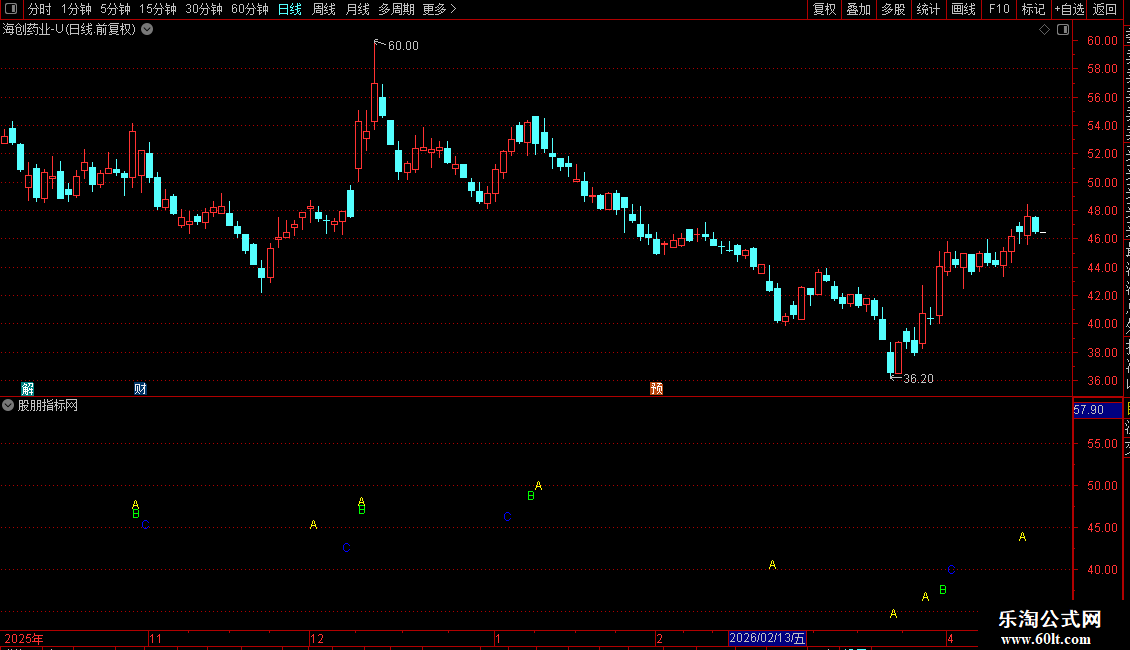Toggle the sidebar panel icon at top-left
The height and width of the screenshot is (650, 1130).
point(10,9)
